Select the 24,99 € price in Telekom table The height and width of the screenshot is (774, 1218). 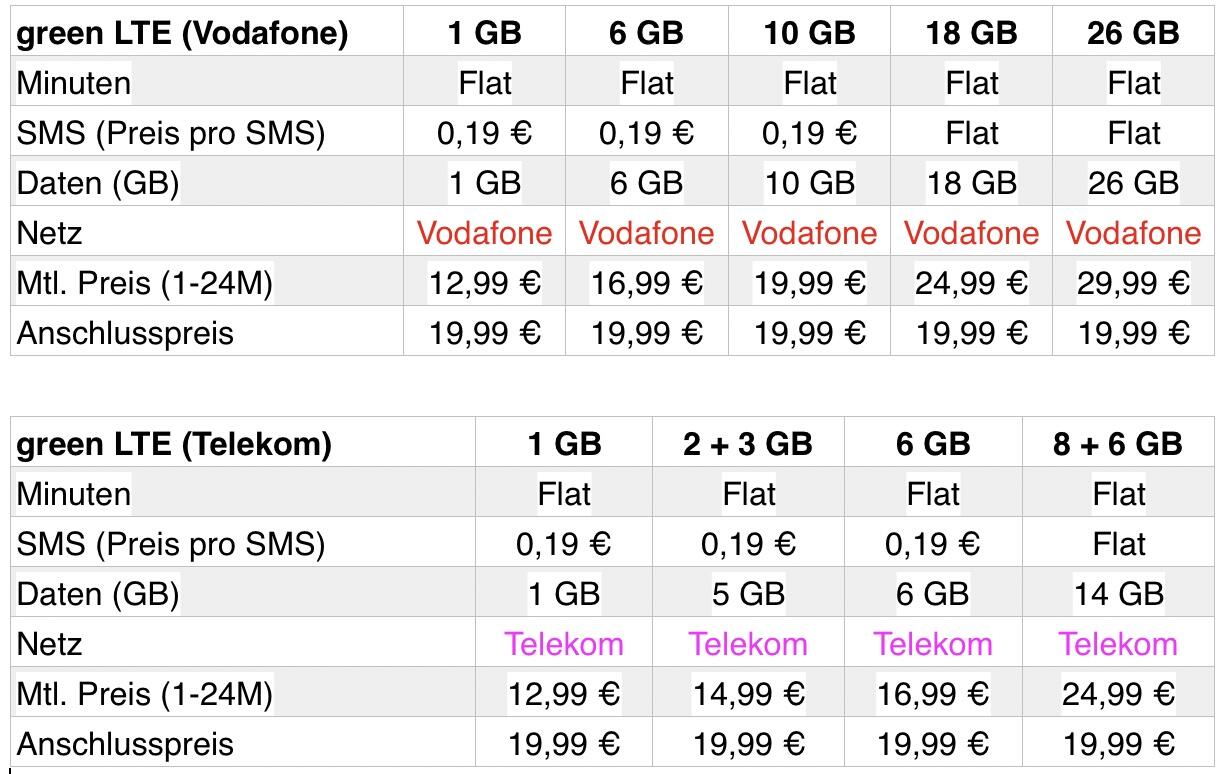[1118, 694]
